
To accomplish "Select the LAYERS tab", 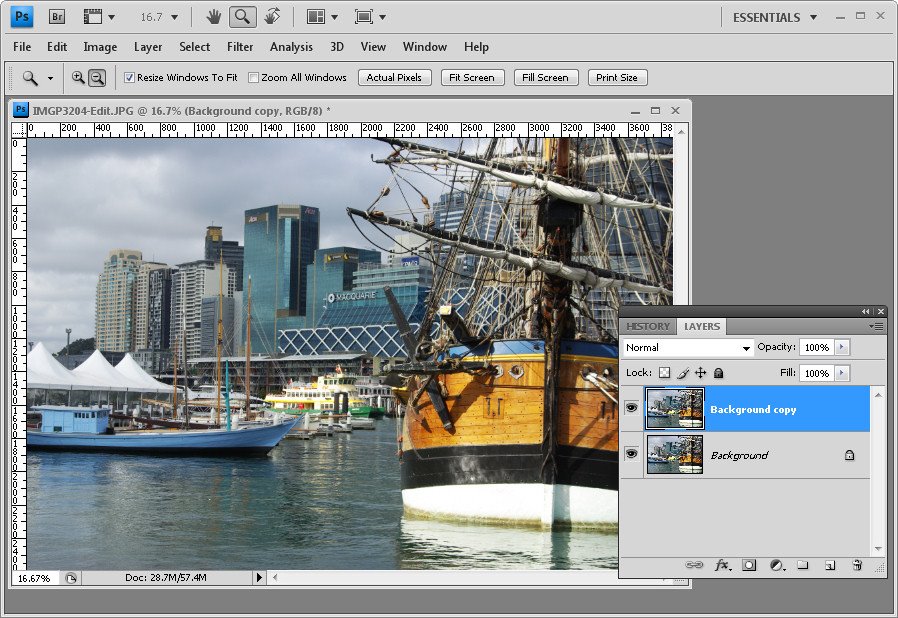I will click(702, 326).
